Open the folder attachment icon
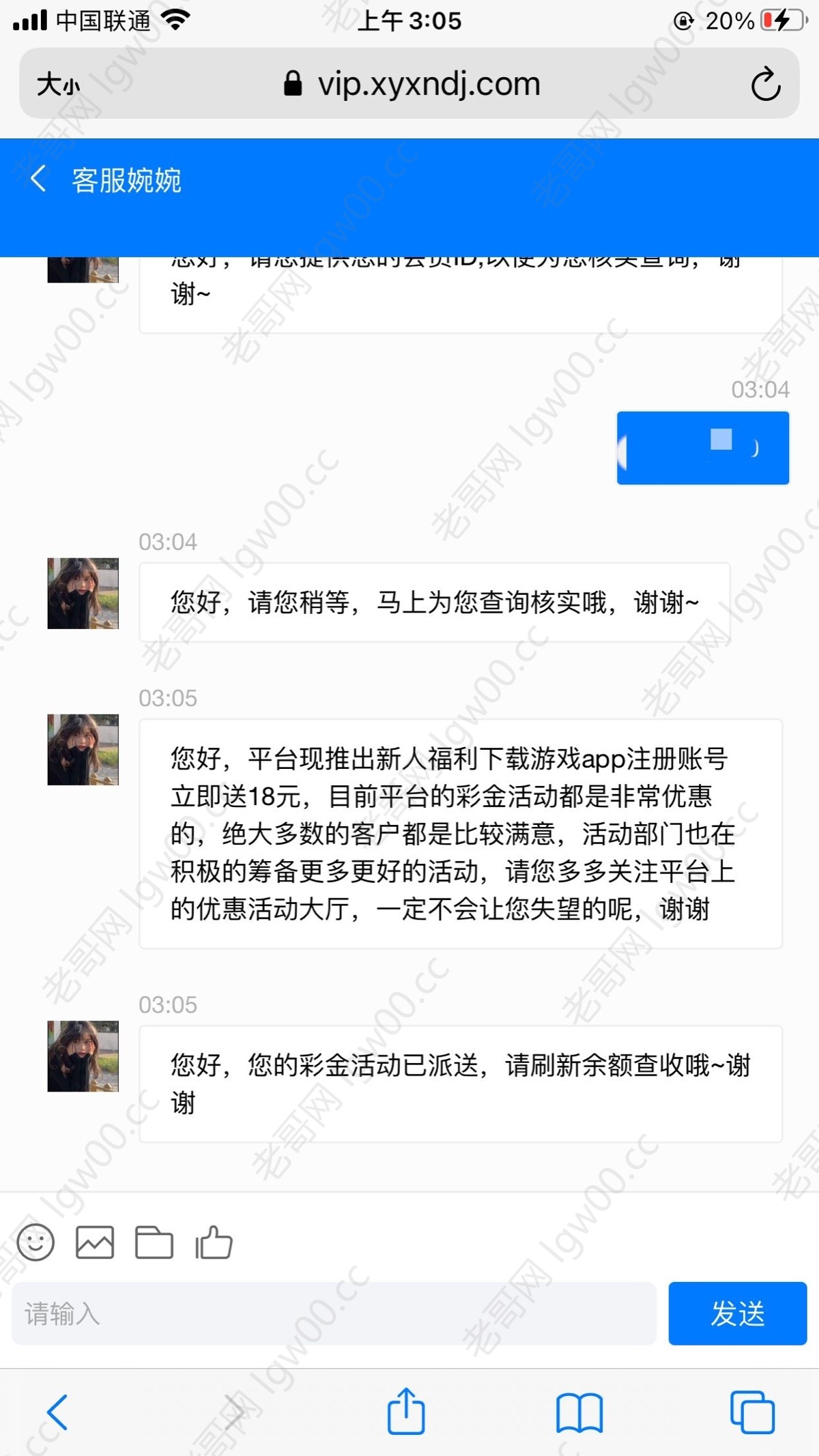Viewport: 819px width, 1456px height. click(x=154, y=1242)
